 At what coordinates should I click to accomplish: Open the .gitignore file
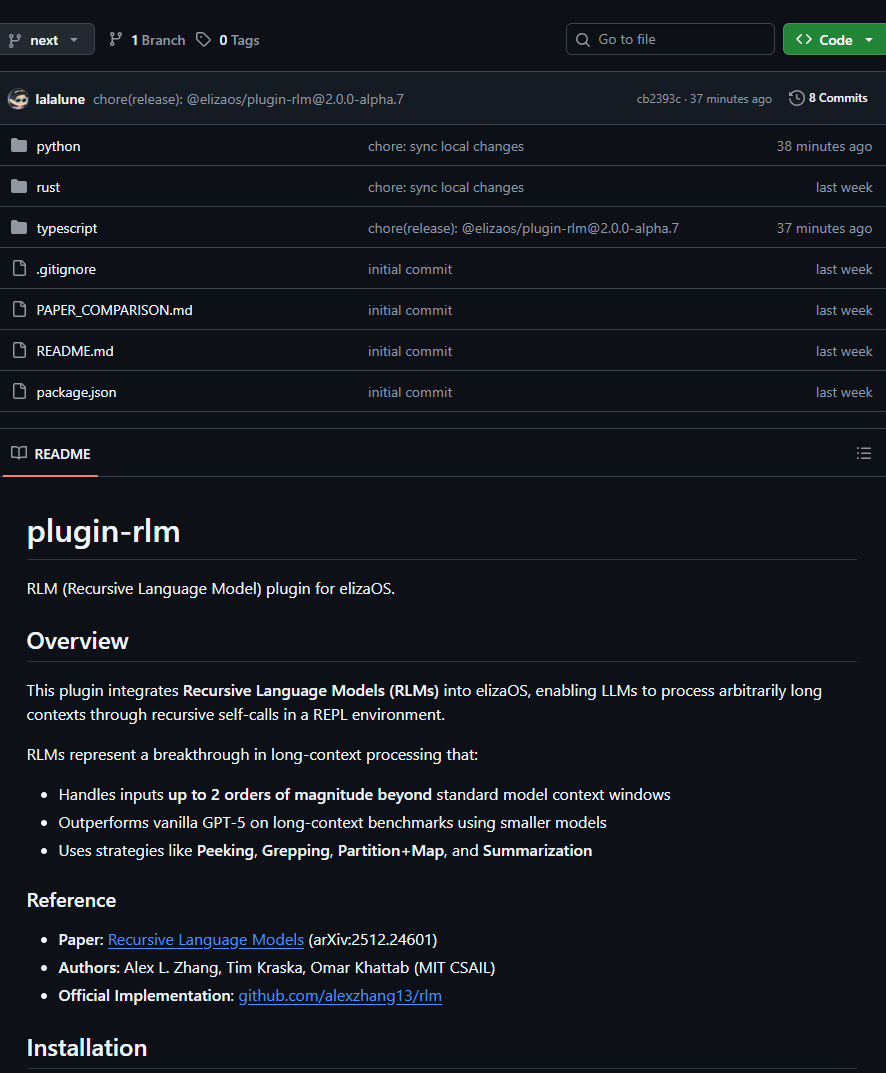coord(66,270)
